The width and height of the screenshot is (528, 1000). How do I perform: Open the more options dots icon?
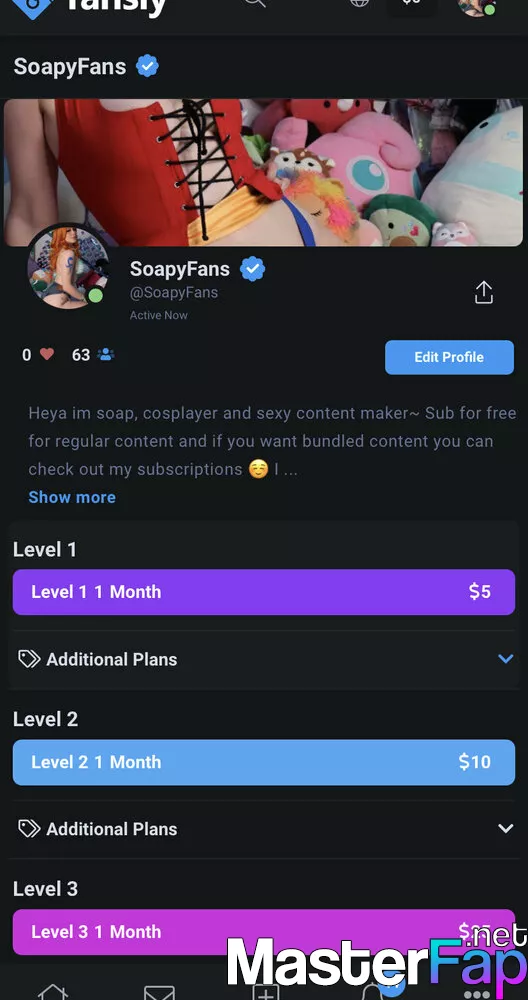click(x=476, y=995)
